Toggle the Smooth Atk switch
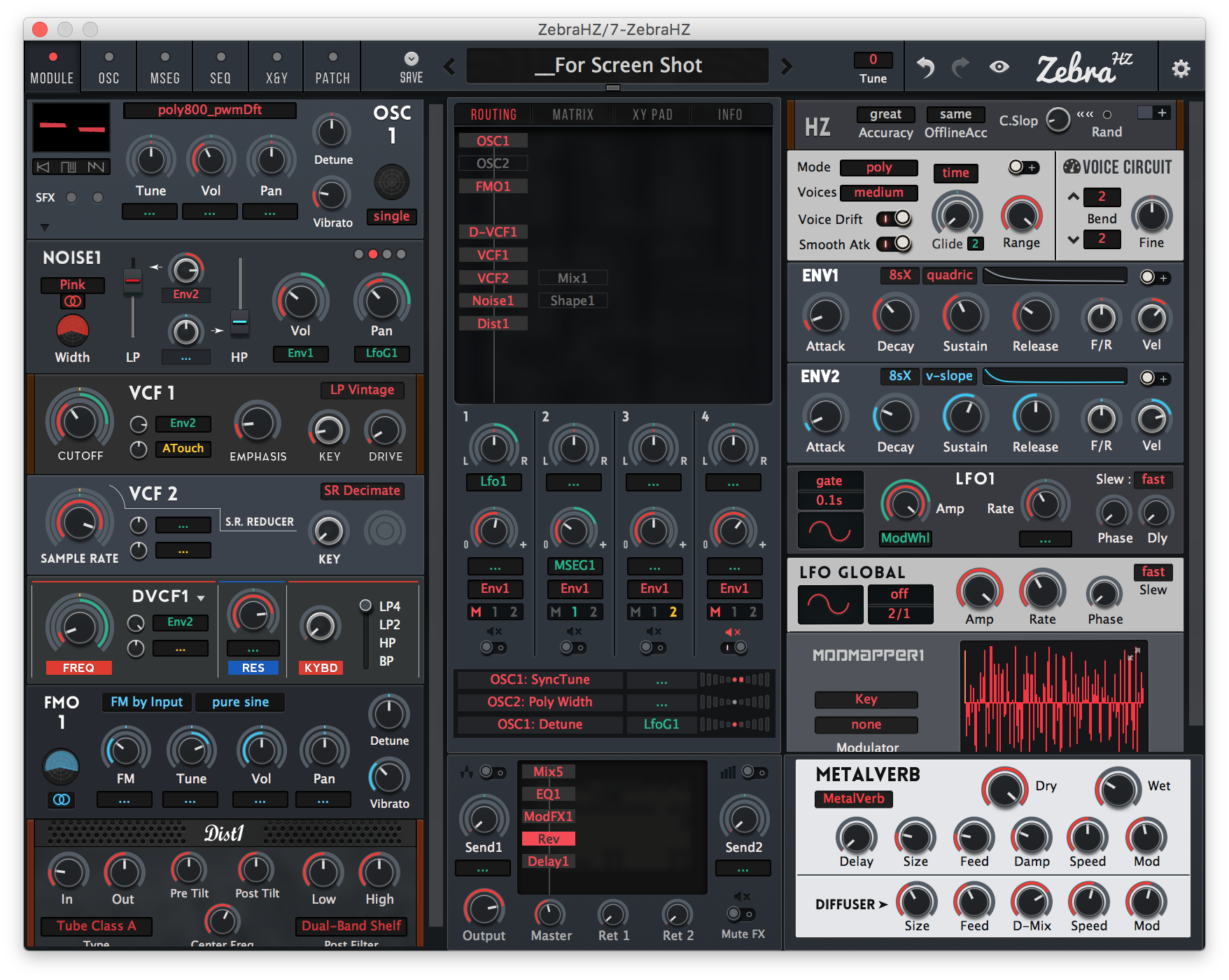Viewport: 1229px width, 980px height. tap(895, 244)
